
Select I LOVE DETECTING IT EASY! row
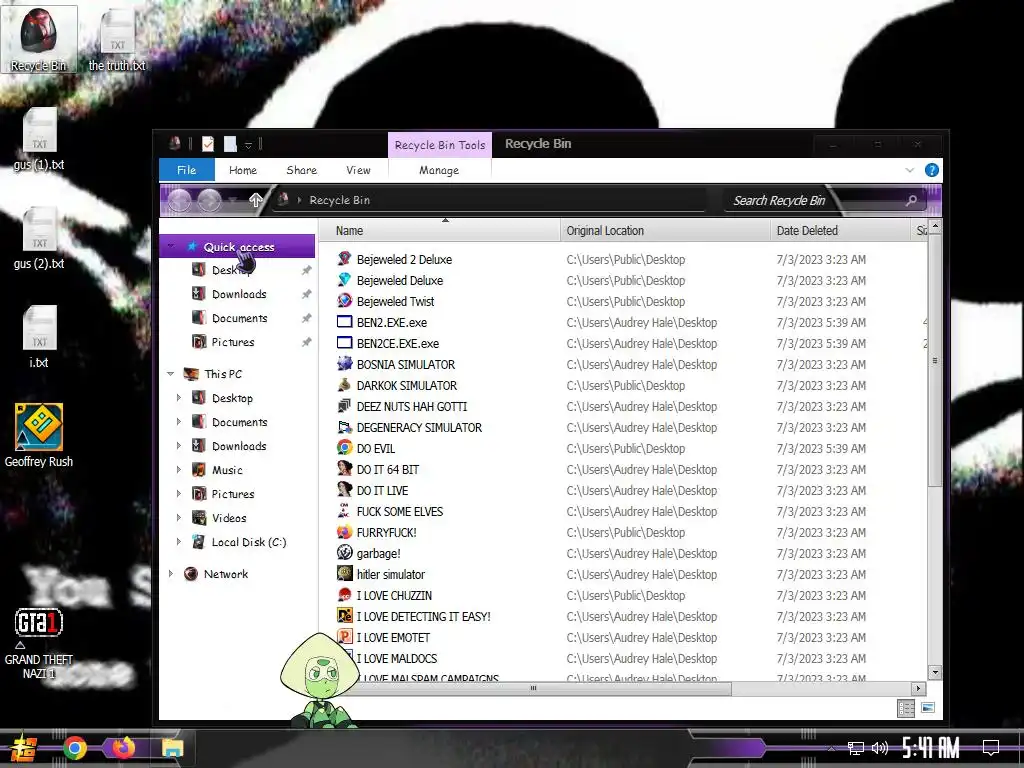[623, 616]
